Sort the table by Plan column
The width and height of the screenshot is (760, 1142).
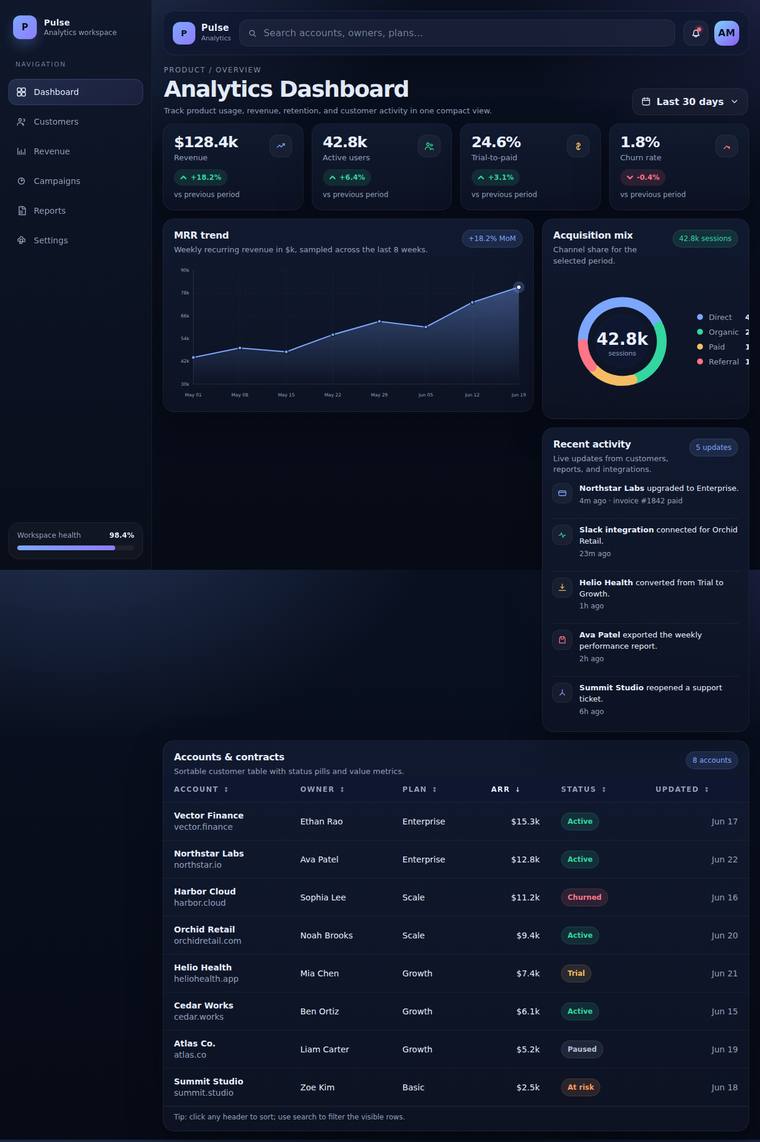coord(419,789)
